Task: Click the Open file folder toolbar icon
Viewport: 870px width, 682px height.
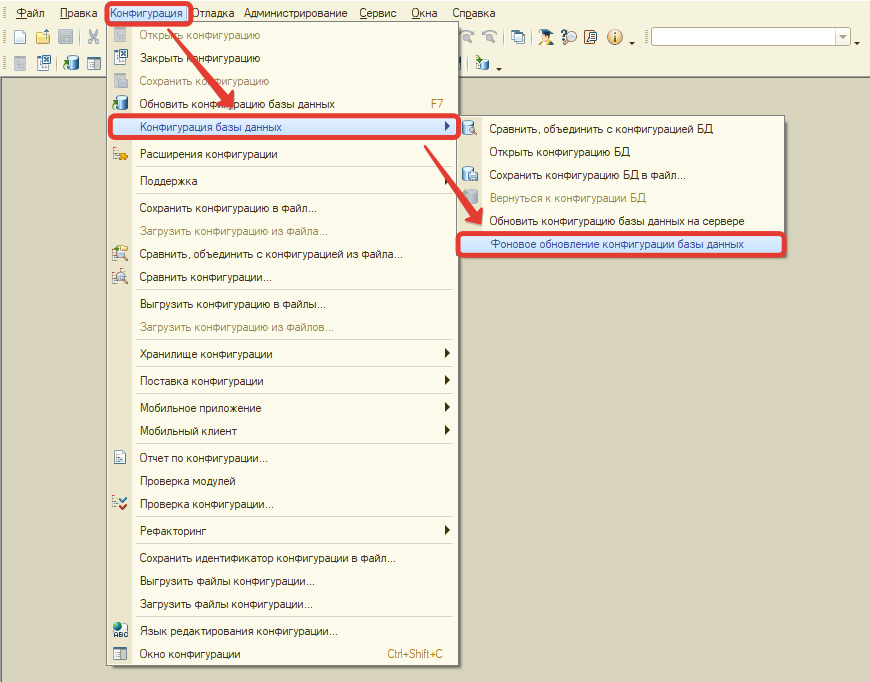Action: (x=43, y=37)
